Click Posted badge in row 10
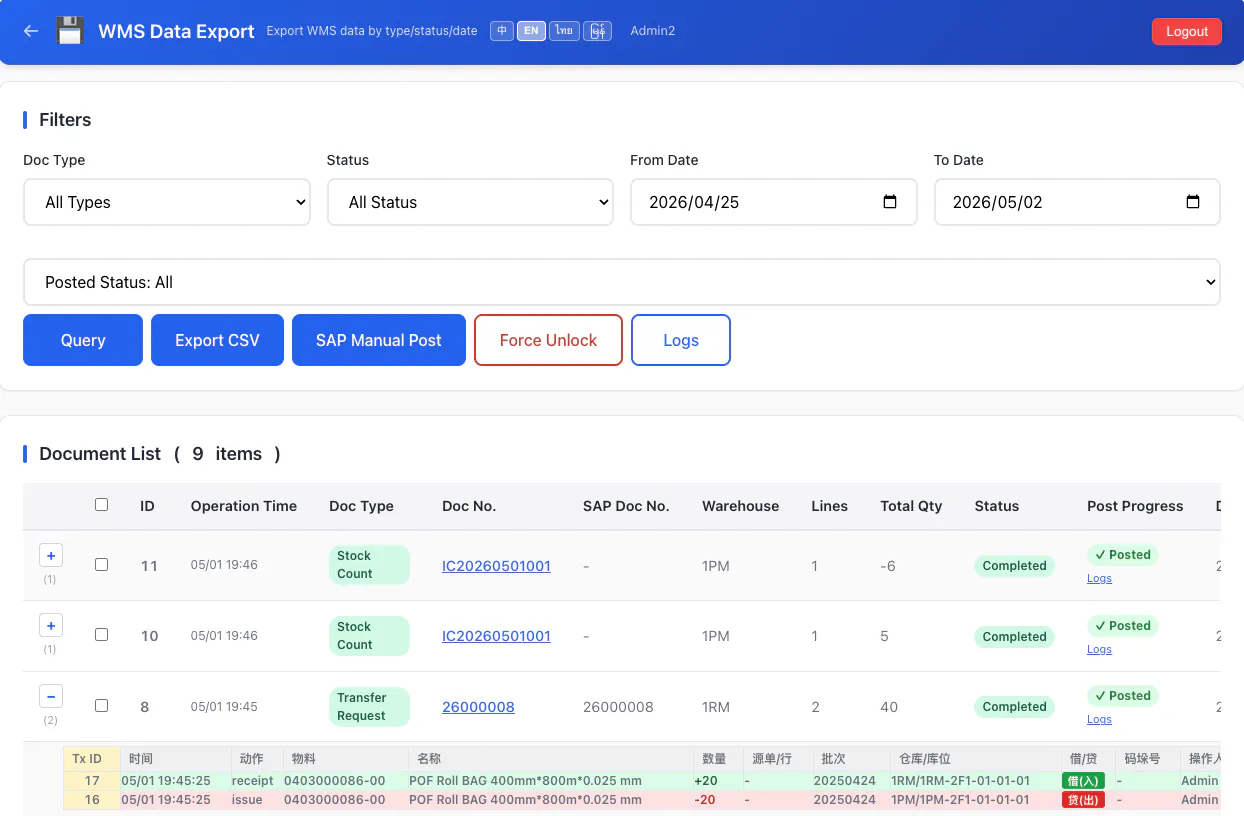Viewport: 1244px width, 816px height. (1122, 626)
